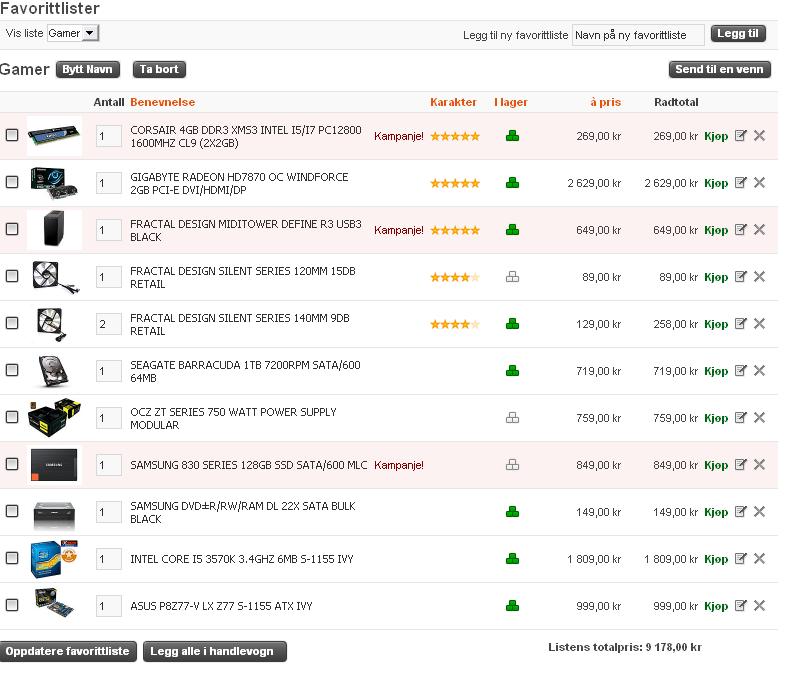Click Kjøp link for Gigabyte Radeon HD7870
The height and width of the screenshot is (680, 801).
pos(716,183)
